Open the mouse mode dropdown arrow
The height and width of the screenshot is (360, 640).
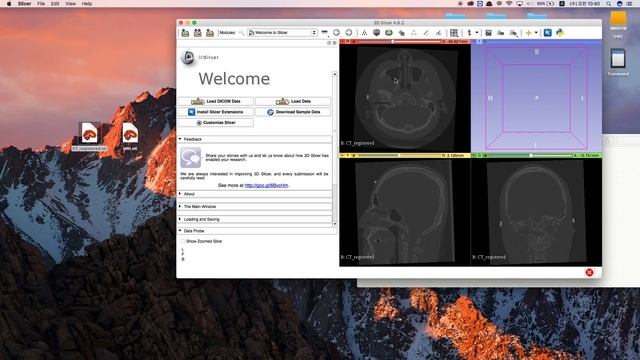[x=477, y=33]
